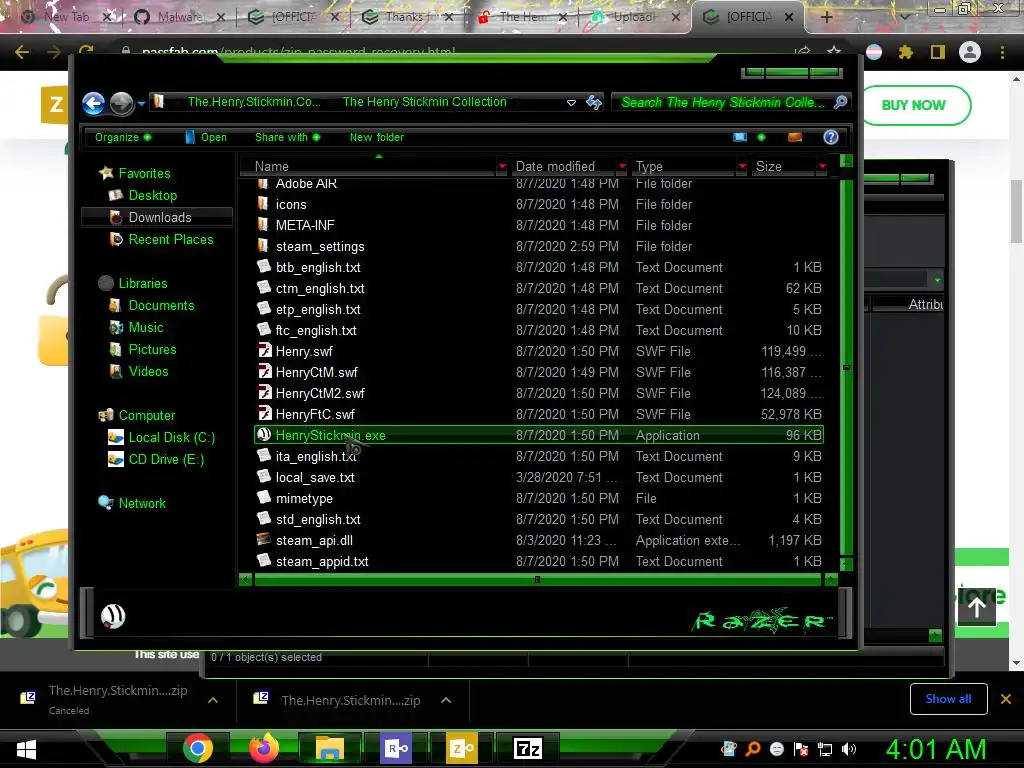Click the volume speaker tray icon

(849, 749)
